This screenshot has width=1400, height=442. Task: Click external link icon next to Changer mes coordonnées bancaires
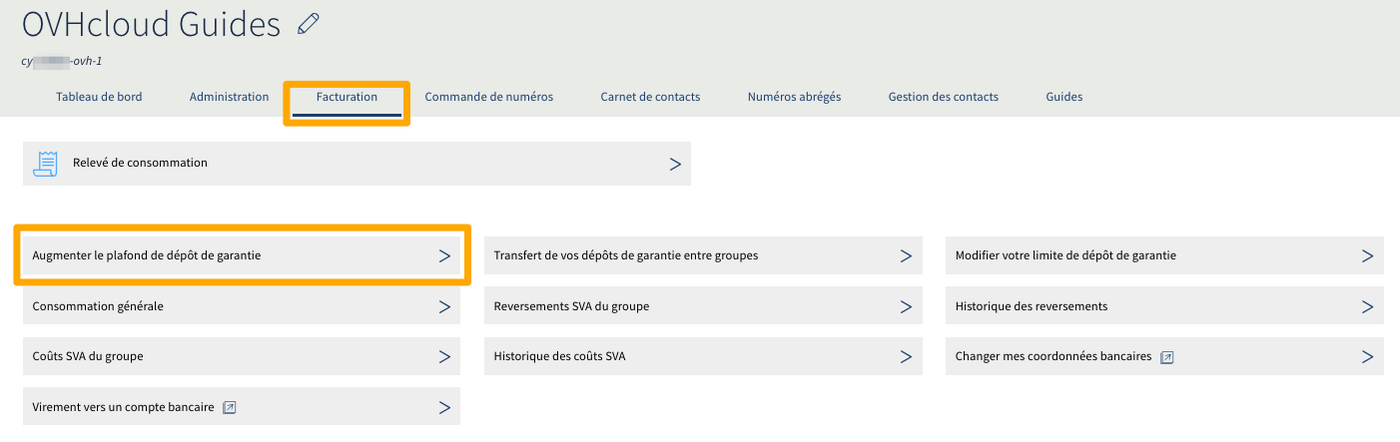(1166, 357)
